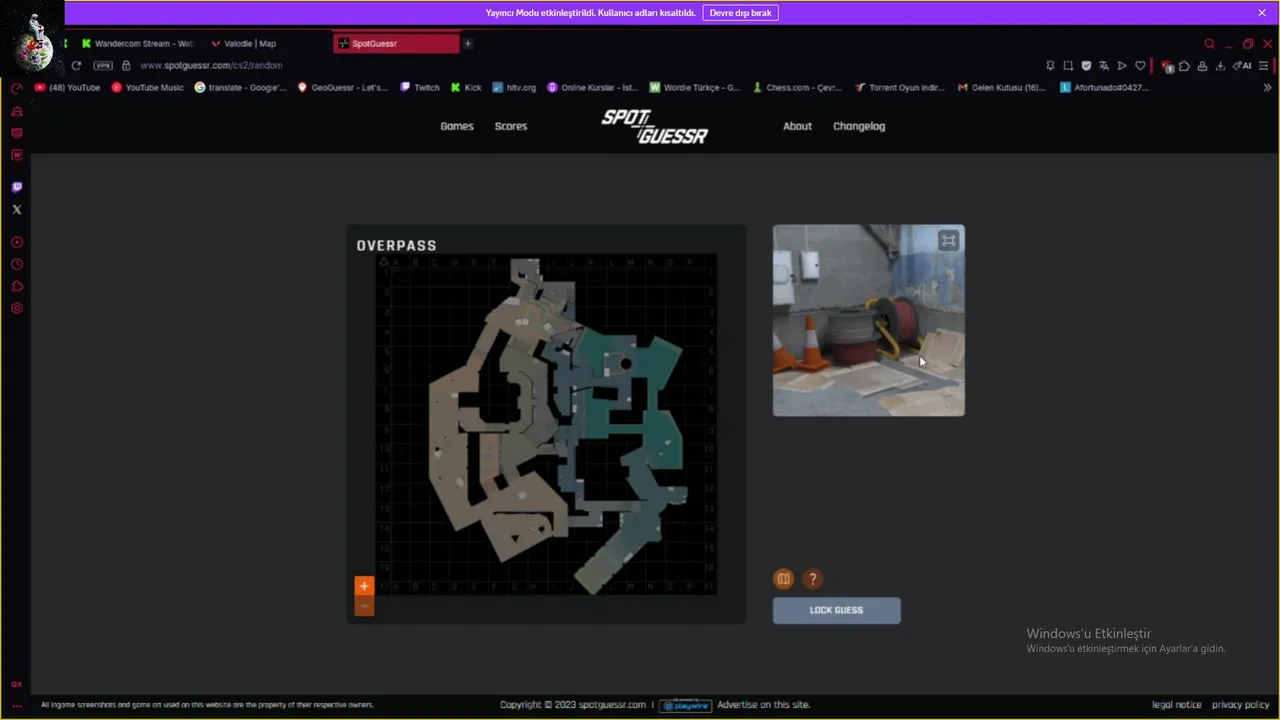Expand hidden bookmarks with double chevron
The width and height of the screenshot is (1280, 720).
(1268, 88)
